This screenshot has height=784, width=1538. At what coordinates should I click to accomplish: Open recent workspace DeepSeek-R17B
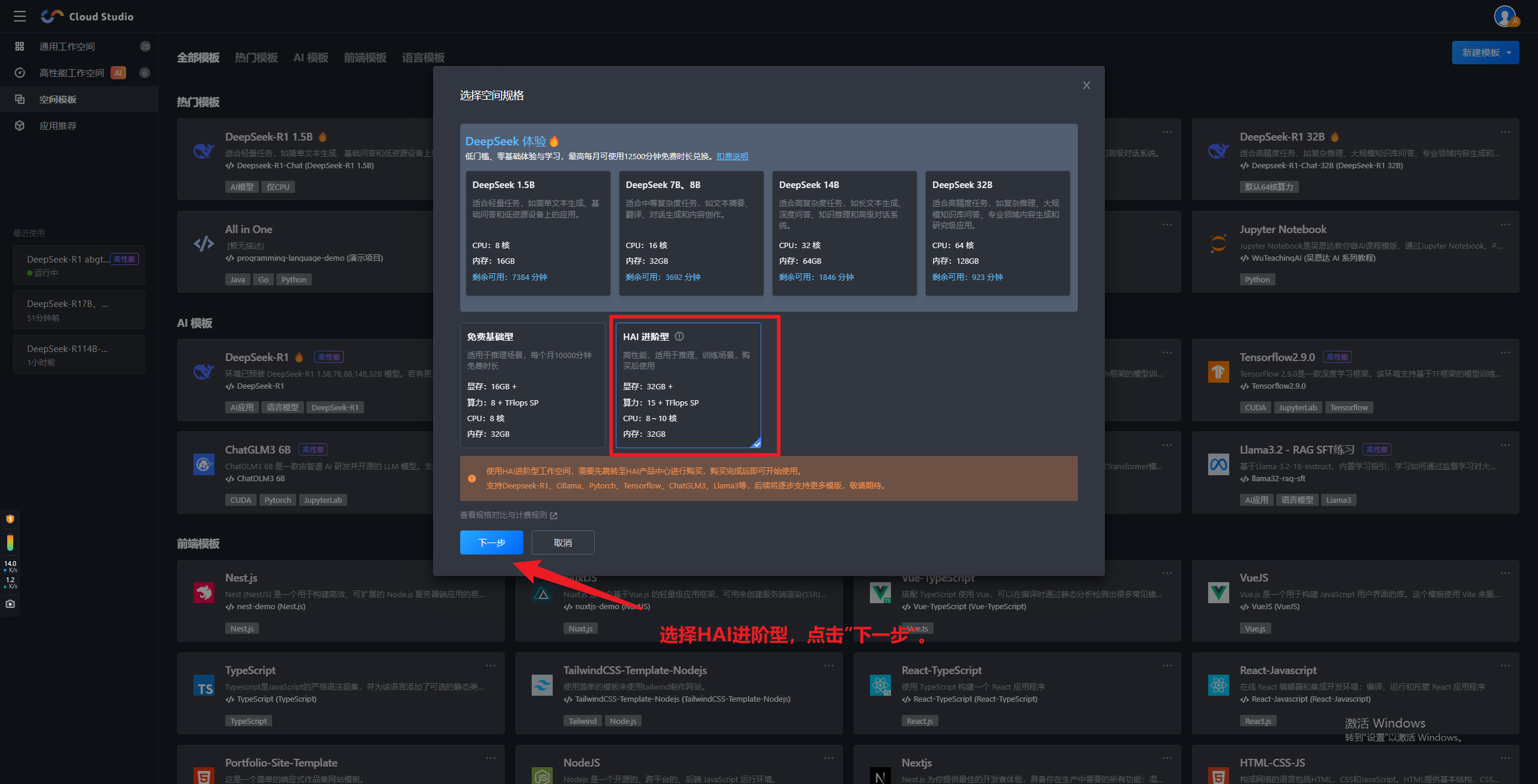pyautogui.click(x=79, y=309)
